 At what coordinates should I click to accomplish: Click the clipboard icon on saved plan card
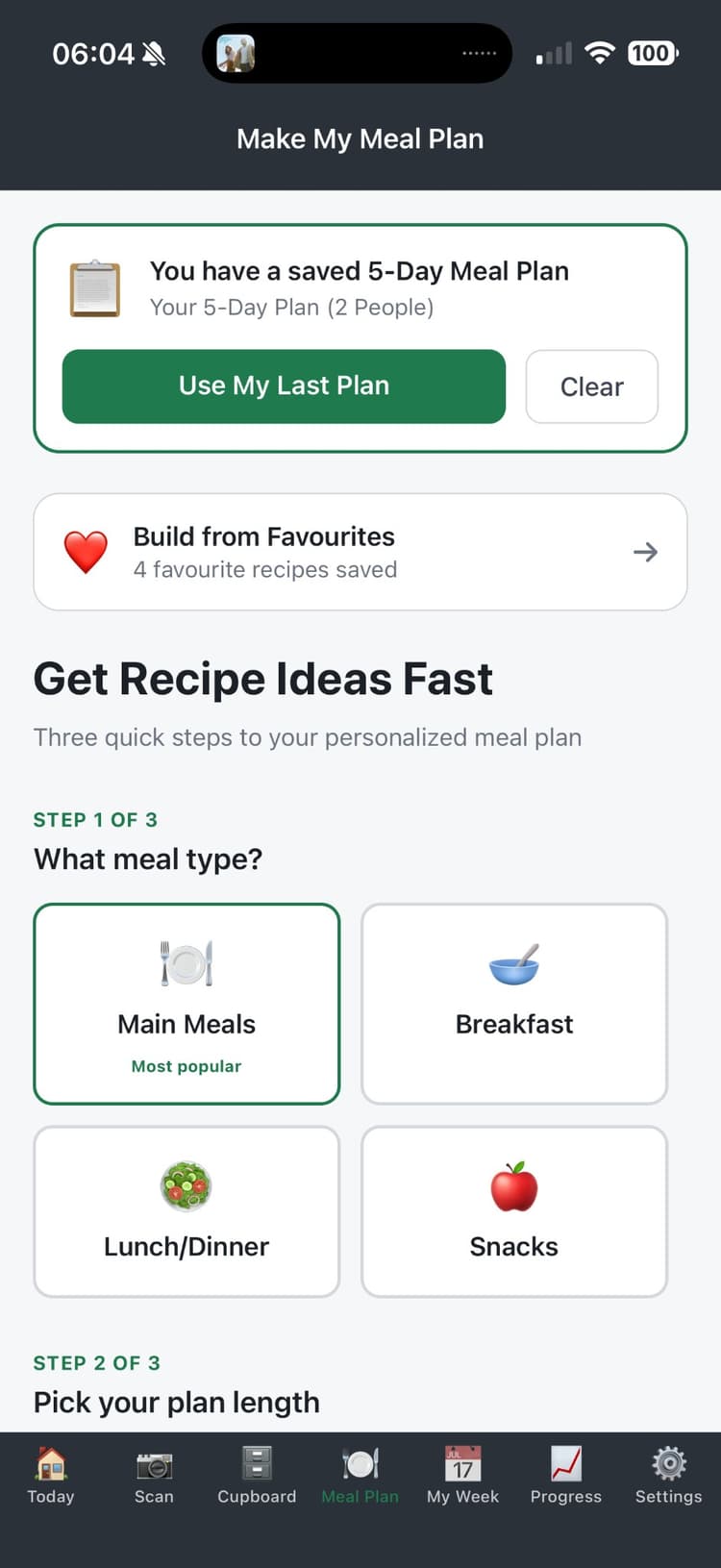[94, 286]
